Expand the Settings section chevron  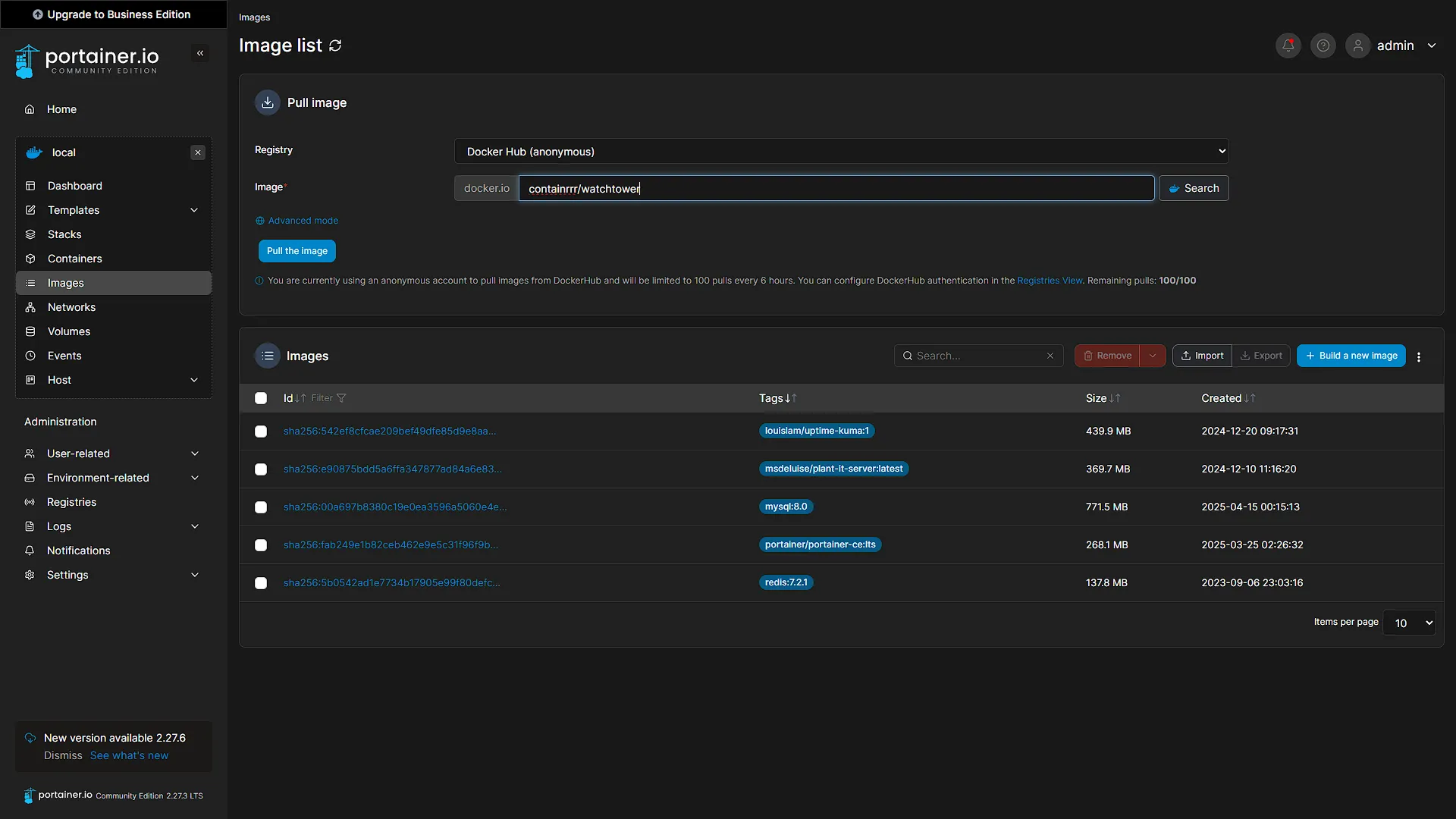(194, 575)
